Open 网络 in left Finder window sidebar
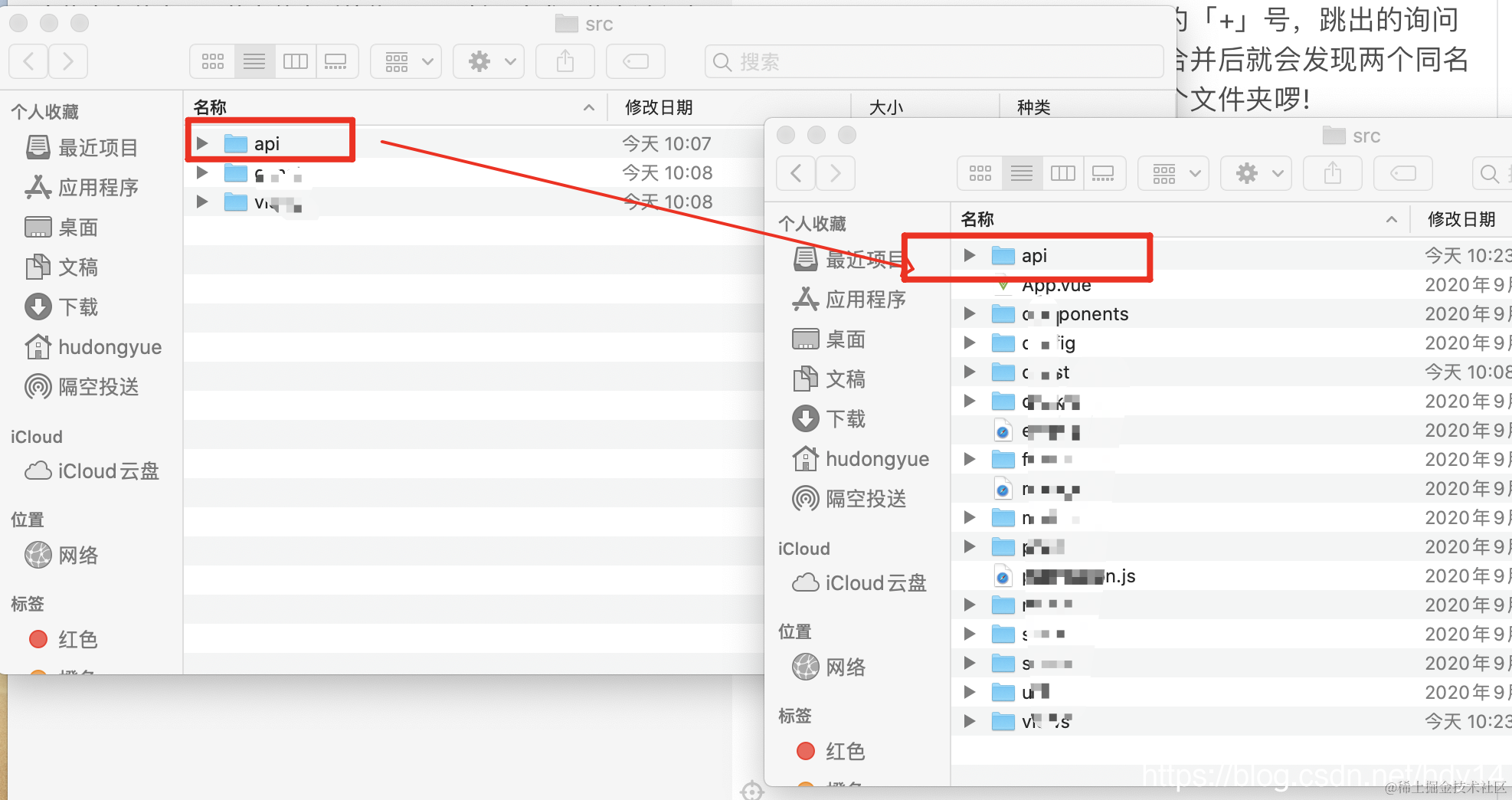Image resolution: width=1512 pixels, height=800 pixels. [62, 555]
